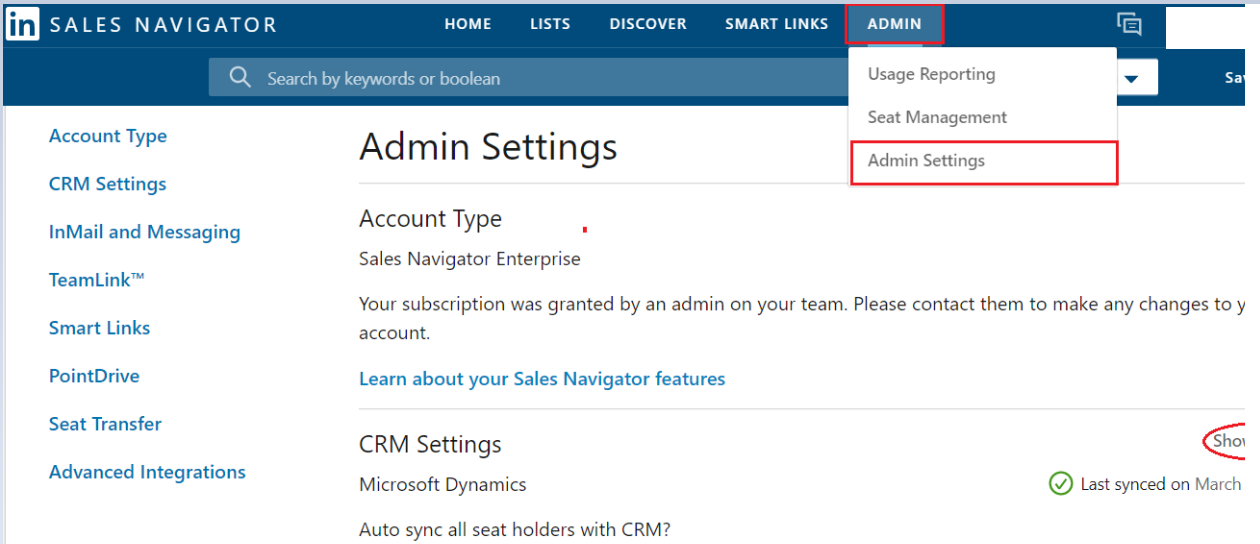Open Advanced Integrations sidebar link

147,472
